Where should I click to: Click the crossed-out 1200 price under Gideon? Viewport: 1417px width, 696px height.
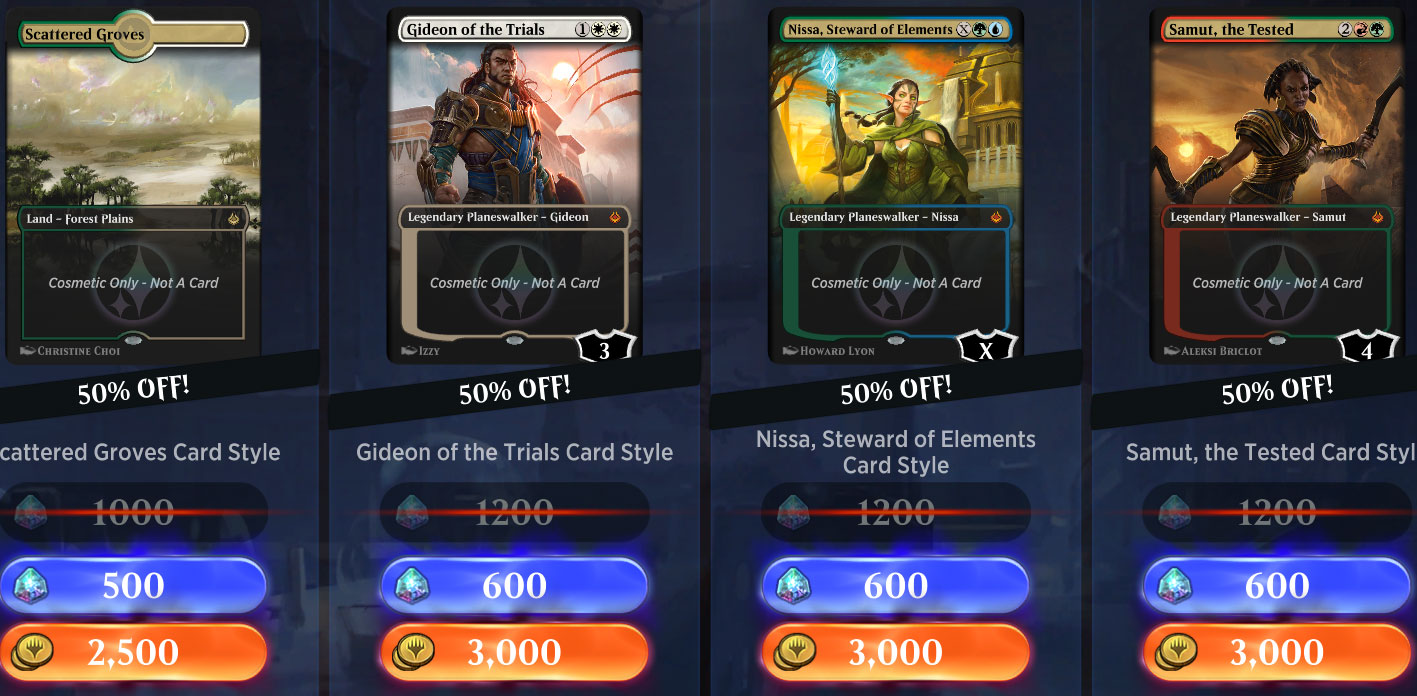(514, 513)
